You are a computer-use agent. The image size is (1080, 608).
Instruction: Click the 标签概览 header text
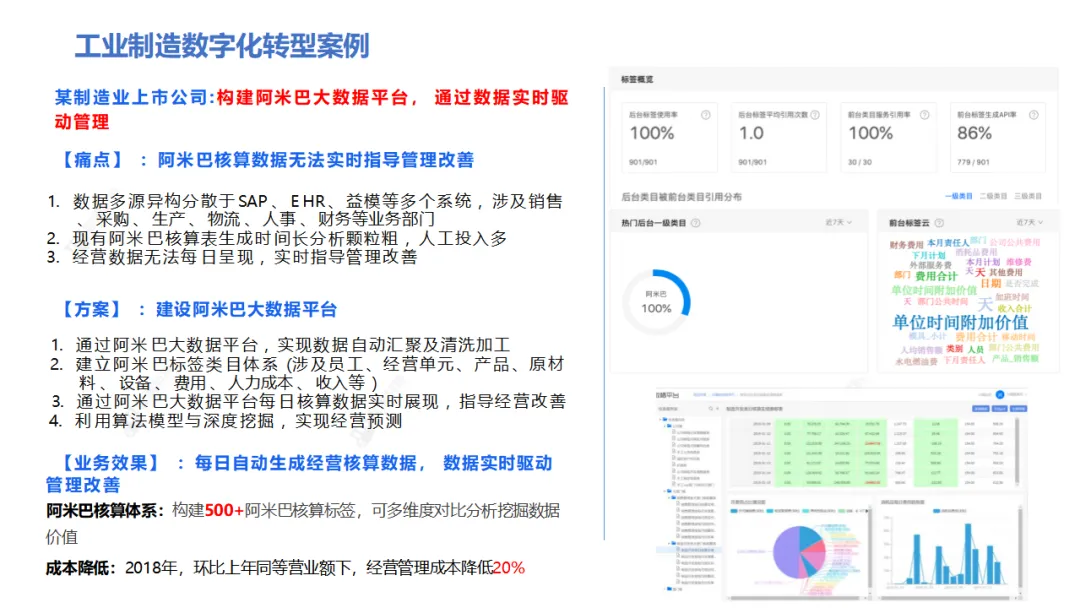pyautogui.click(x=637, y=79)
